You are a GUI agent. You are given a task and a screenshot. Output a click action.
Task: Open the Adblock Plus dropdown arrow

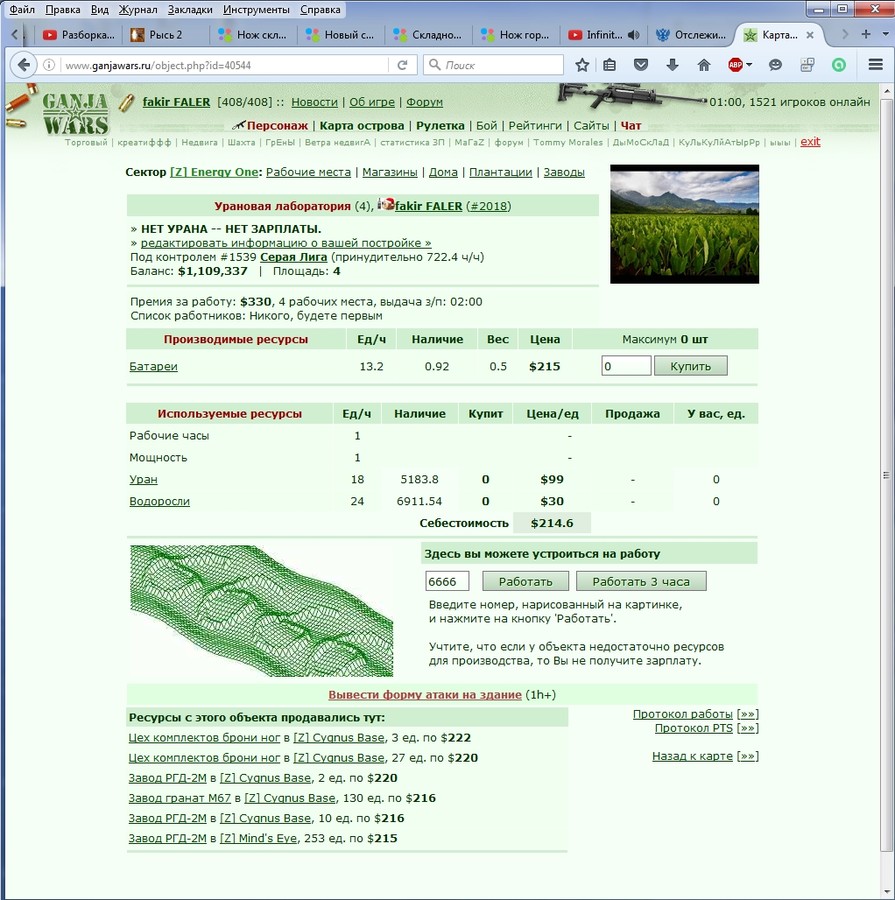coord(749,65)
